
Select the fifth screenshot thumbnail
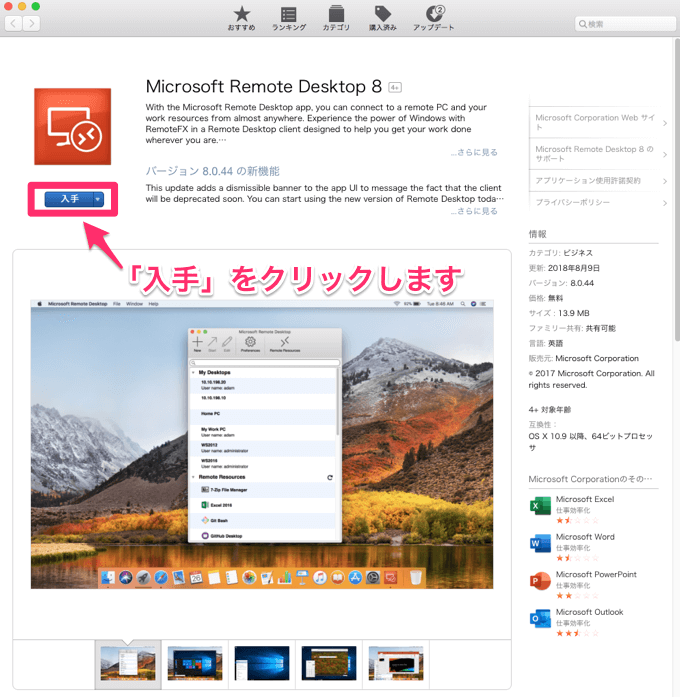coord(396,664)
